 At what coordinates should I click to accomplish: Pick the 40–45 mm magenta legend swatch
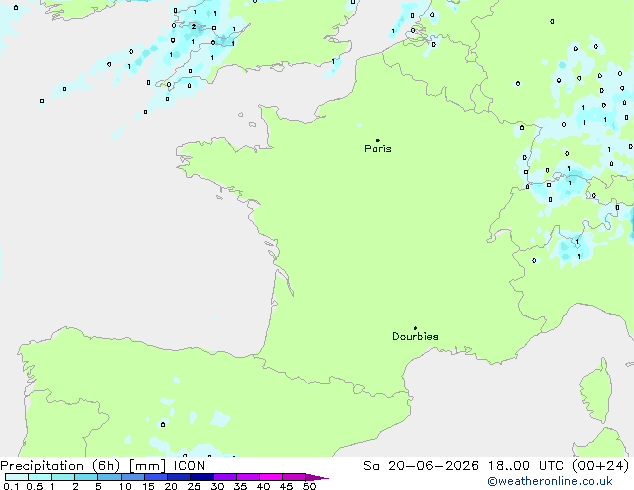pyautogui.click(x=271, y=477)
